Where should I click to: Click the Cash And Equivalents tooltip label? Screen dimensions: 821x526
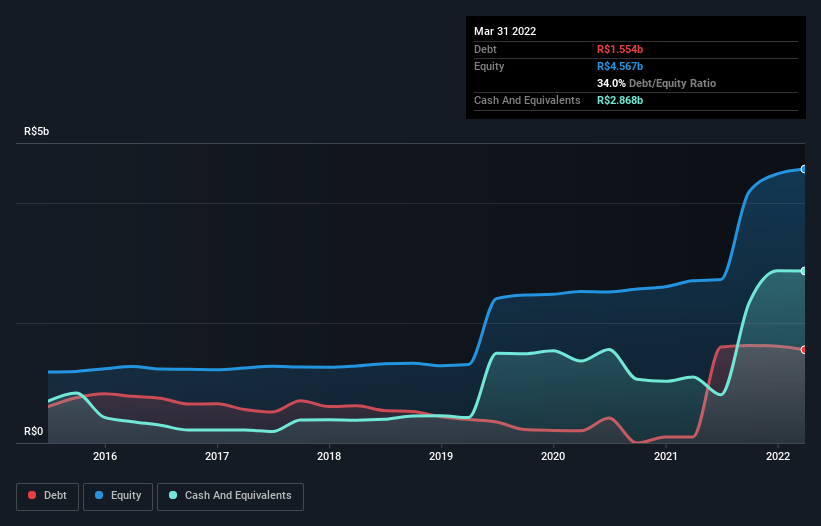(527, 100)
